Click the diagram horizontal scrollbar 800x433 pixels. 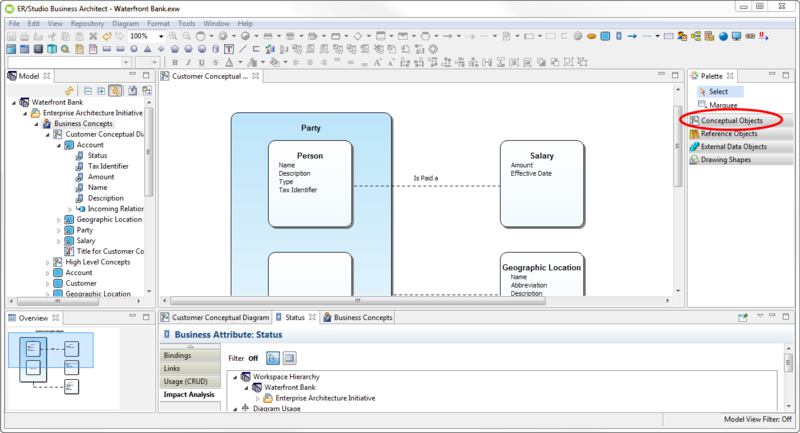[358, 301]
